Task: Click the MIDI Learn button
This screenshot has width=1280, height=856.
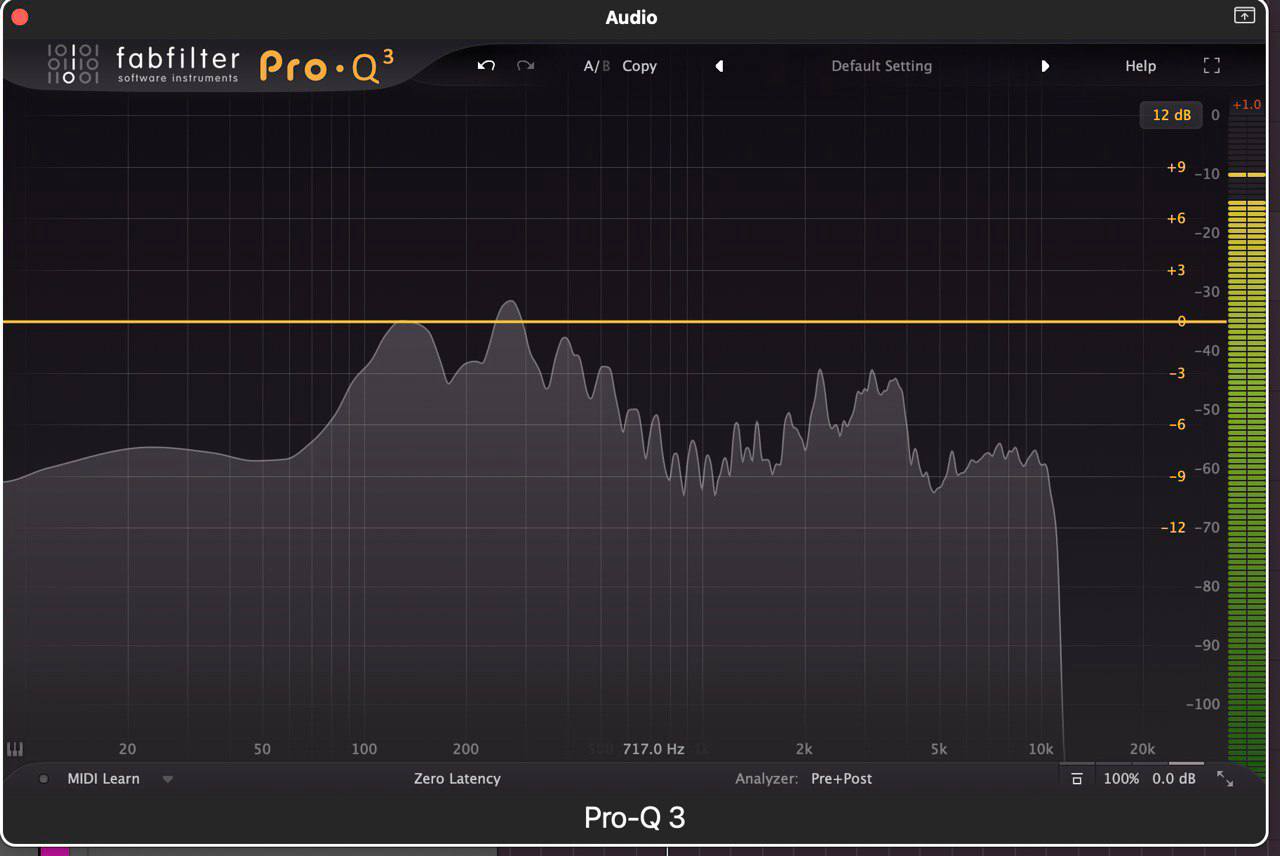Action: (103, 779)
